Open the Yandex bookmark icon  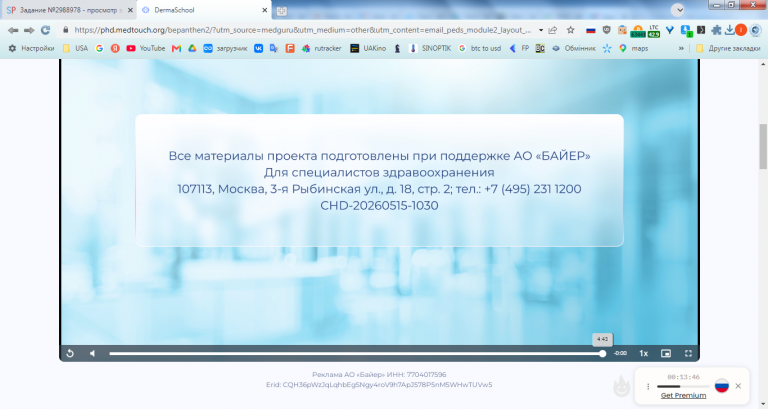point(115,48)
